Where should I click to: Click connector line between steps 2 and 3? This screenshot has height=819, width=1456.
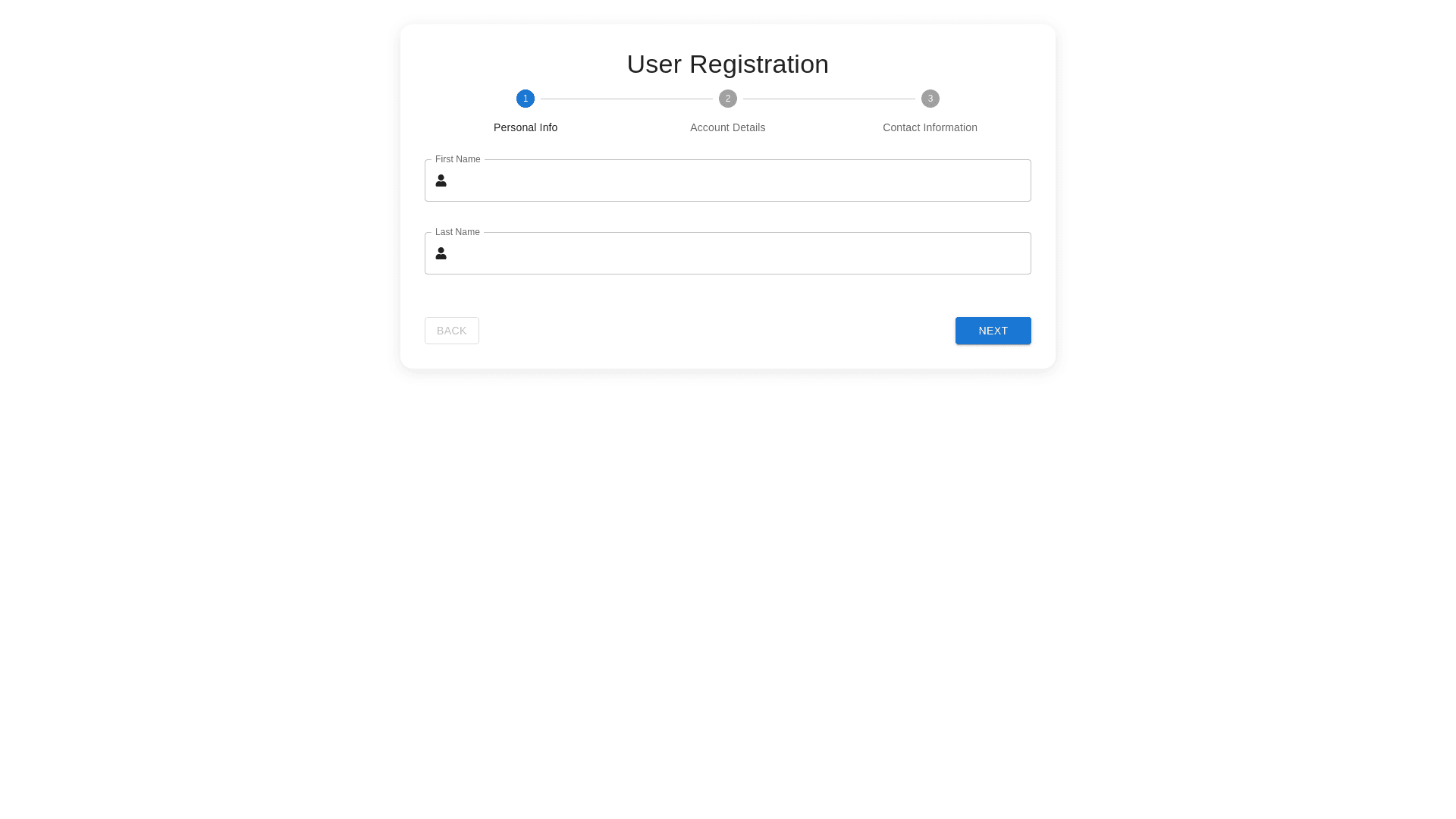coord(829,99)
